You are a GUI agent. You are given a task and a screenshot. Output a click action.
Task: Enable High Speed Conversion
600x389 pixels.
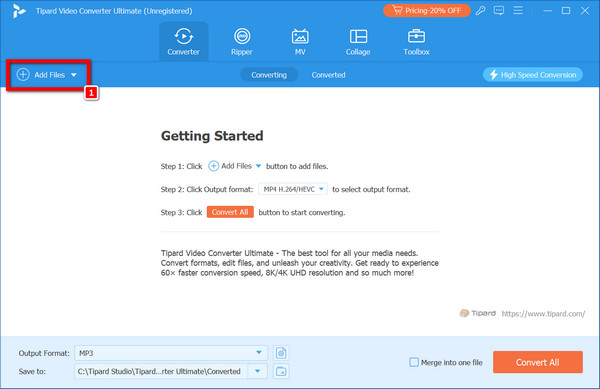tap(533, 75)
